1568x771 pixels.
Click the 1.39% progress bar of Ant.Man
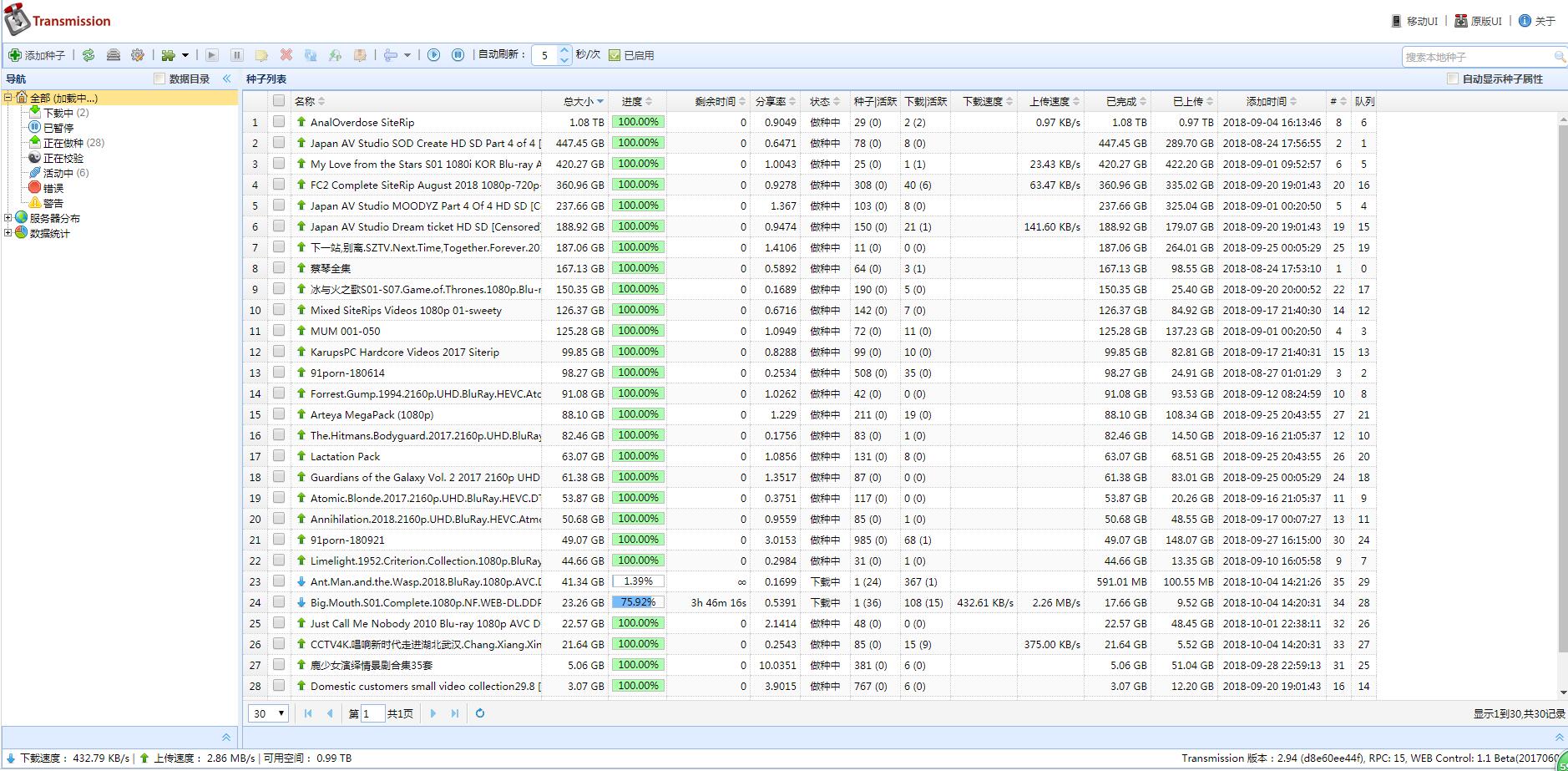[x=638, y=581]
